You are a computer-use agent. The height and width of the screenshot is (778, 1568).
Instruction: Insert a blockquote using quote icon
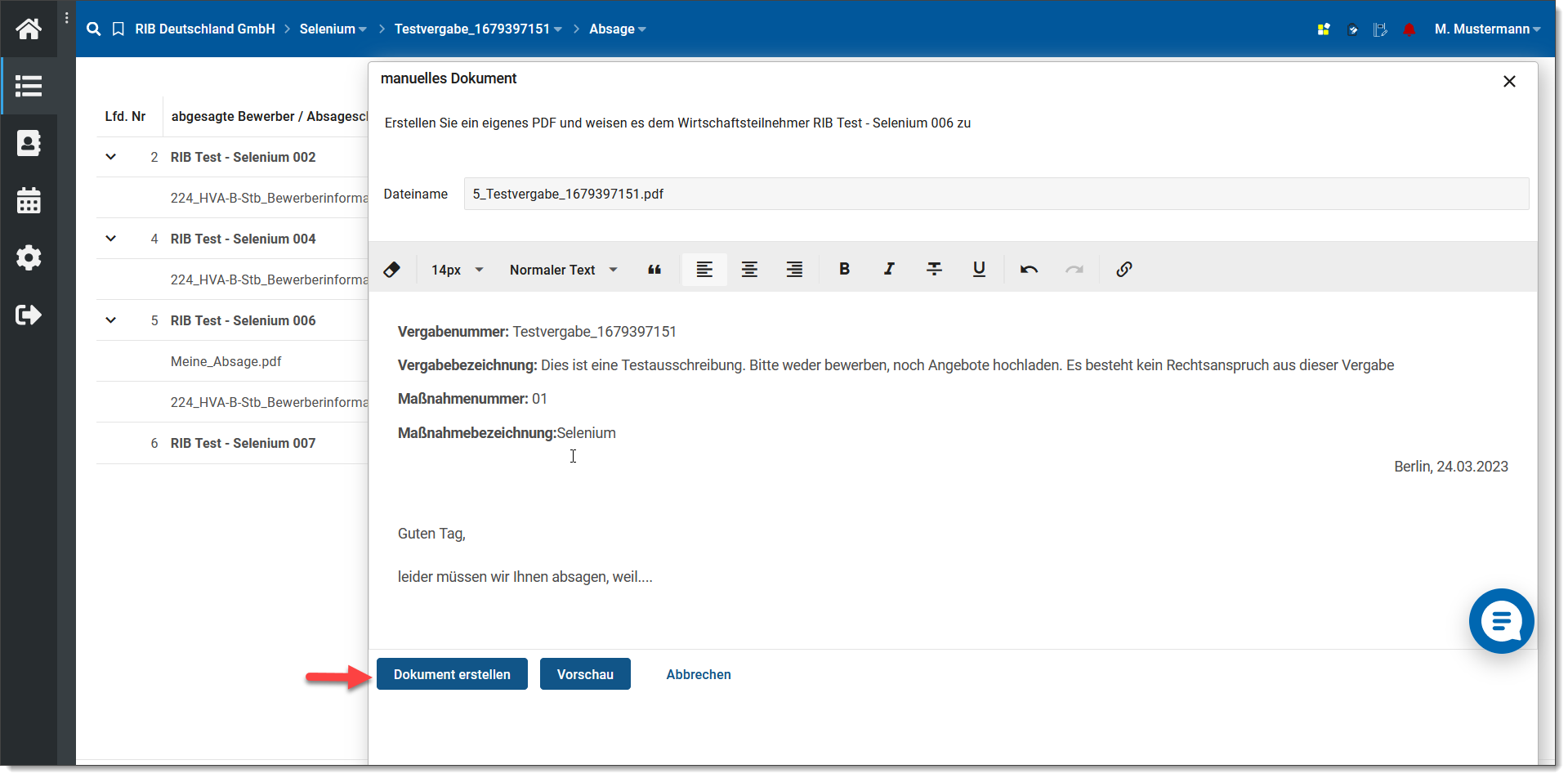coord(654,270)
